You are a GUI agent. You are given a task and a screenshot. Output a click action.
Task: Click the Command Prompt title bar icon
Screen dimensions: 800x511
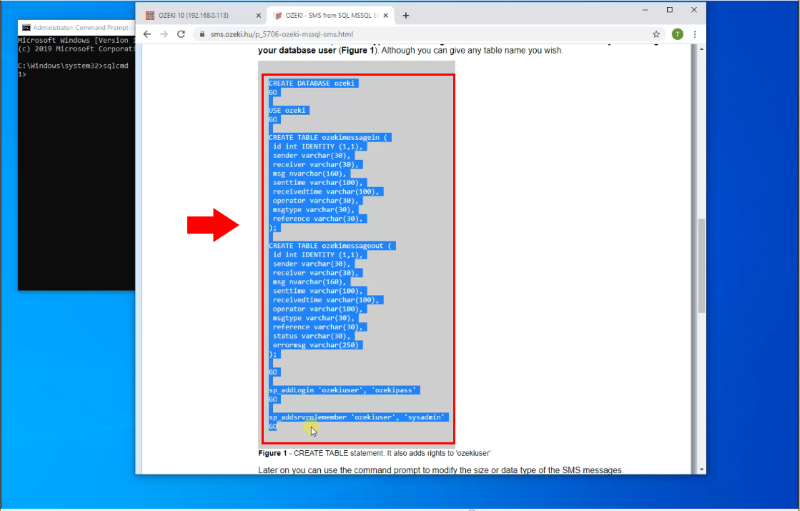26,28
